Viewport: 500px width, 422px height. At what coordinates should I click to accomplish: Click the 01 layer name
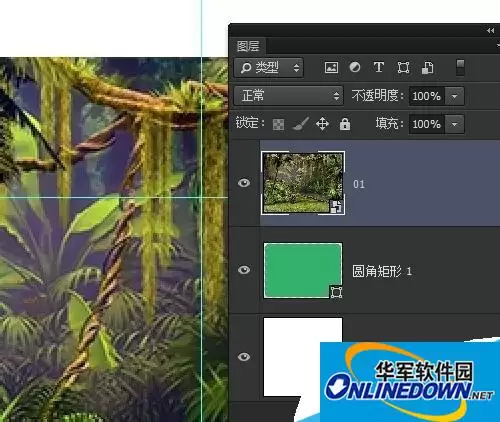[x=359, y=184]
